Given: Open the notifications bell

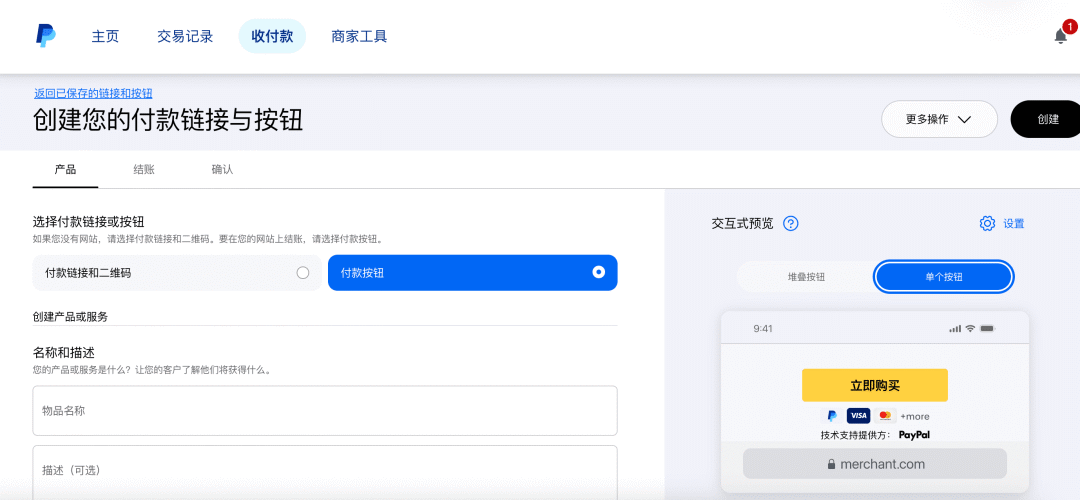Looking at the screenshot, I should [1061, 36].
